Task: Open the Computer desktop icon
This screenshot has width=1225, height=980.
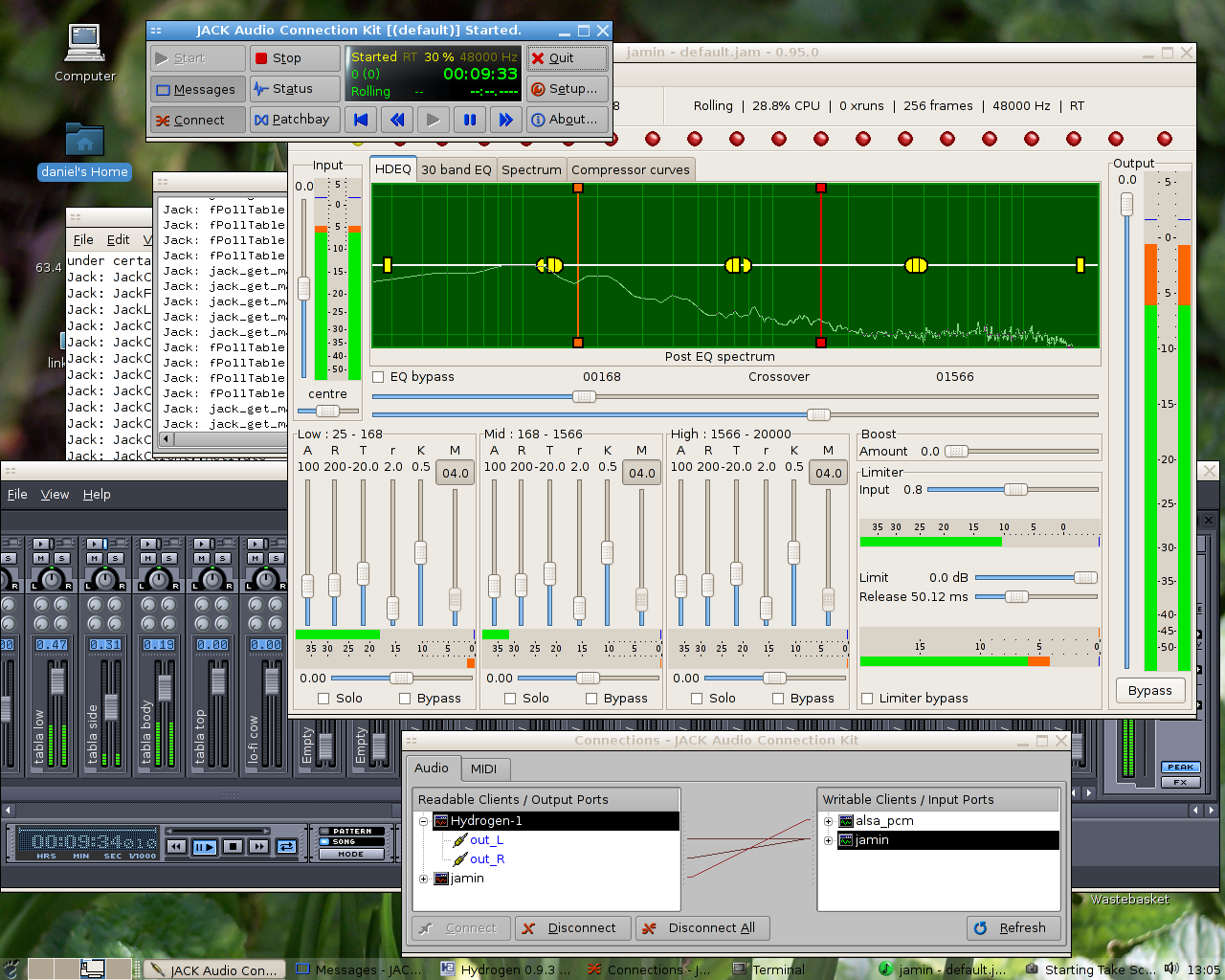Action: coord(84,44)
